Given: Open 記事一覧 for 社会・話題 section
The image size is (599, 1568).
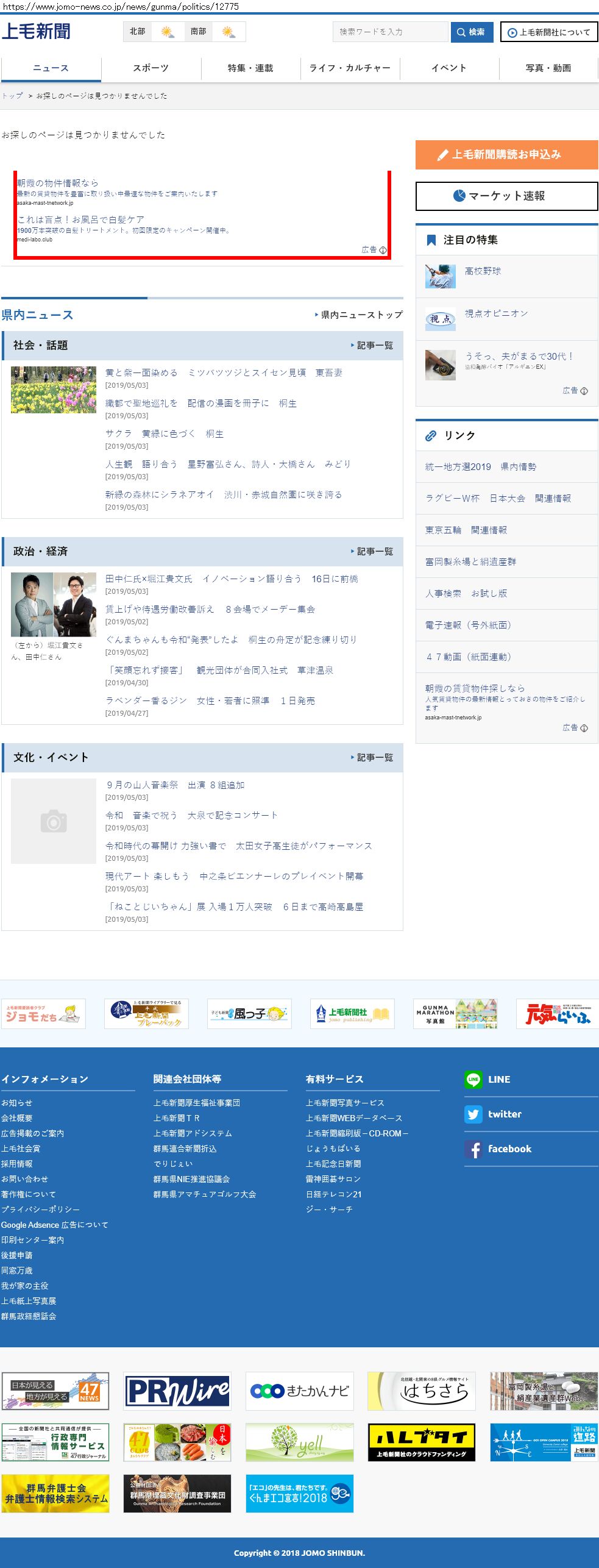Looking at the screenshot, I should (372, 346).
